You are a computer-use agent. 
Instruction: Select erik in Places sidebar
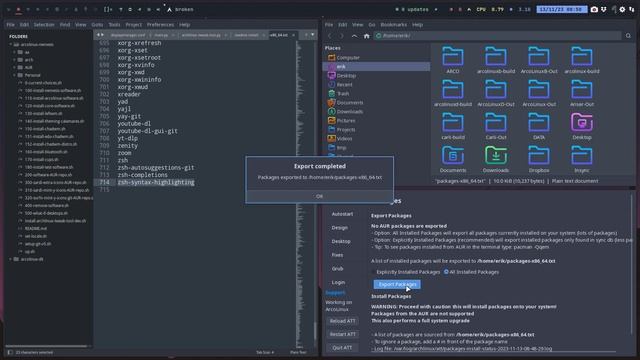tap(376, 67)
